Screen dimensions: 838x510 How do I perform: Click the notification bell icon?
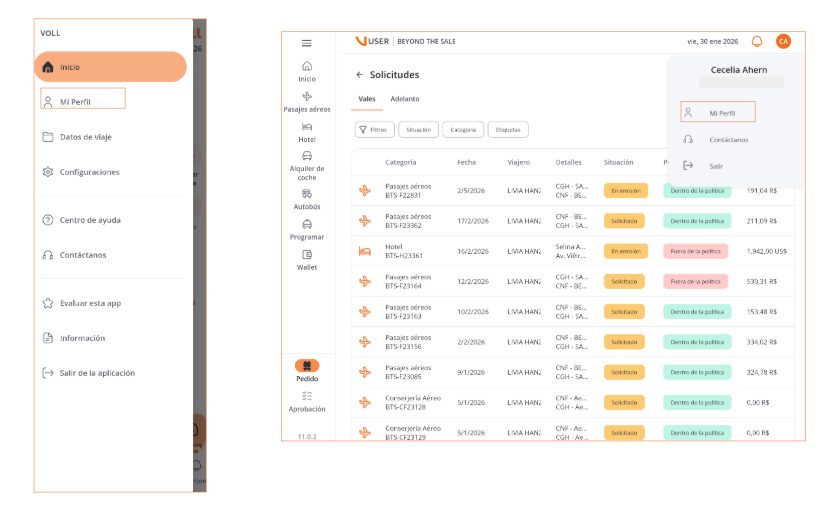click(757, 41)
